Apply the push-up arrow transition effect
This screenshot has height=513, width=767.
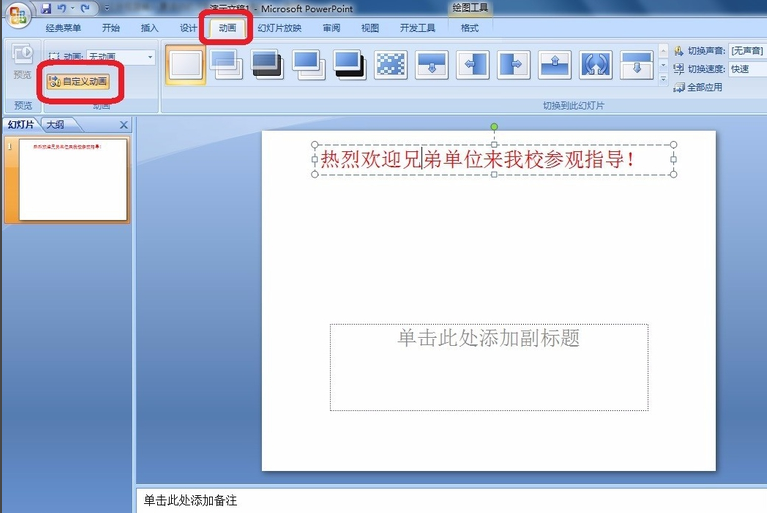pyautogui.click(x=555, y=65)
